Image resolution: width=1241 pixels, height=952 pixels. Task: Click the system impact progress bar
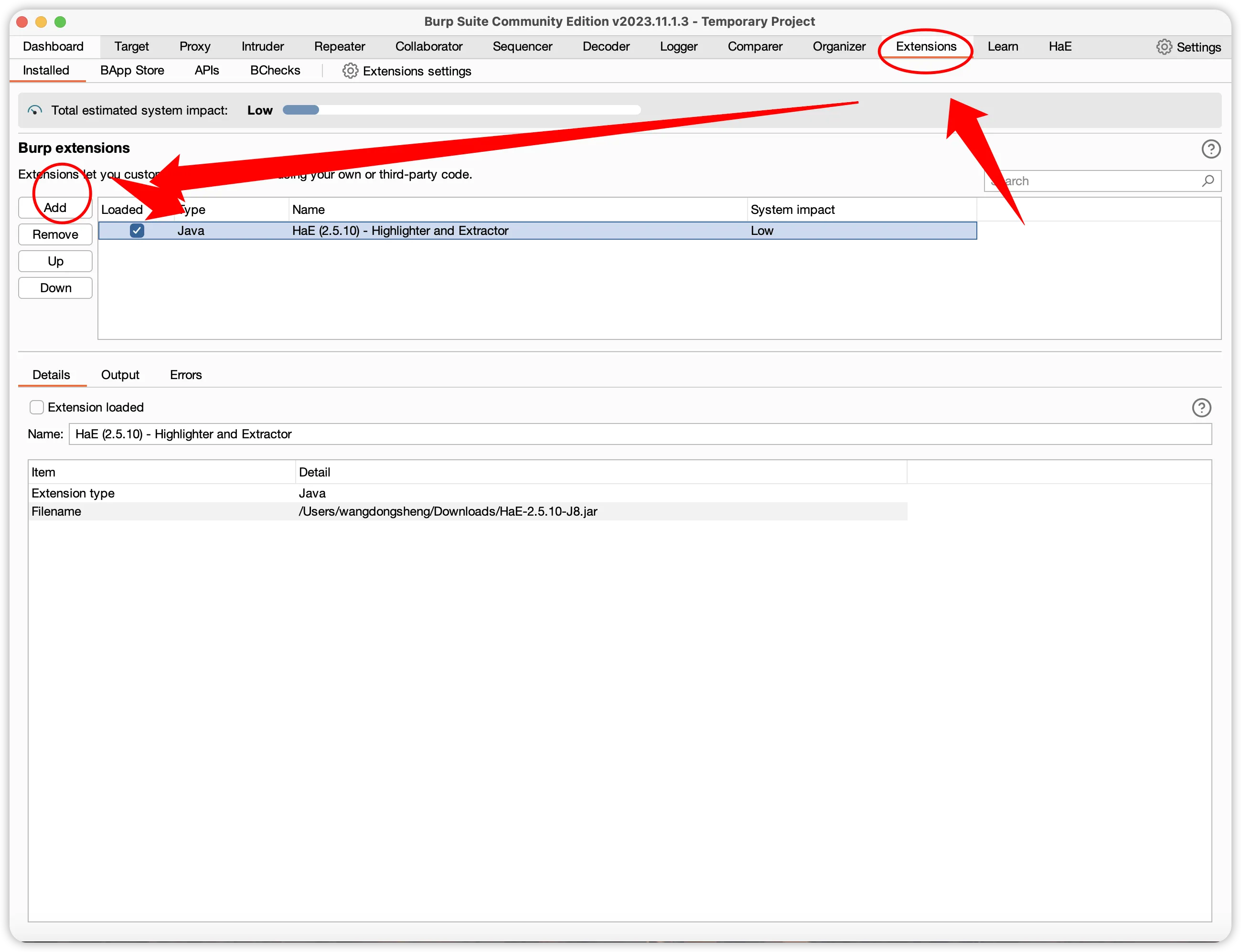click(461, 110)
